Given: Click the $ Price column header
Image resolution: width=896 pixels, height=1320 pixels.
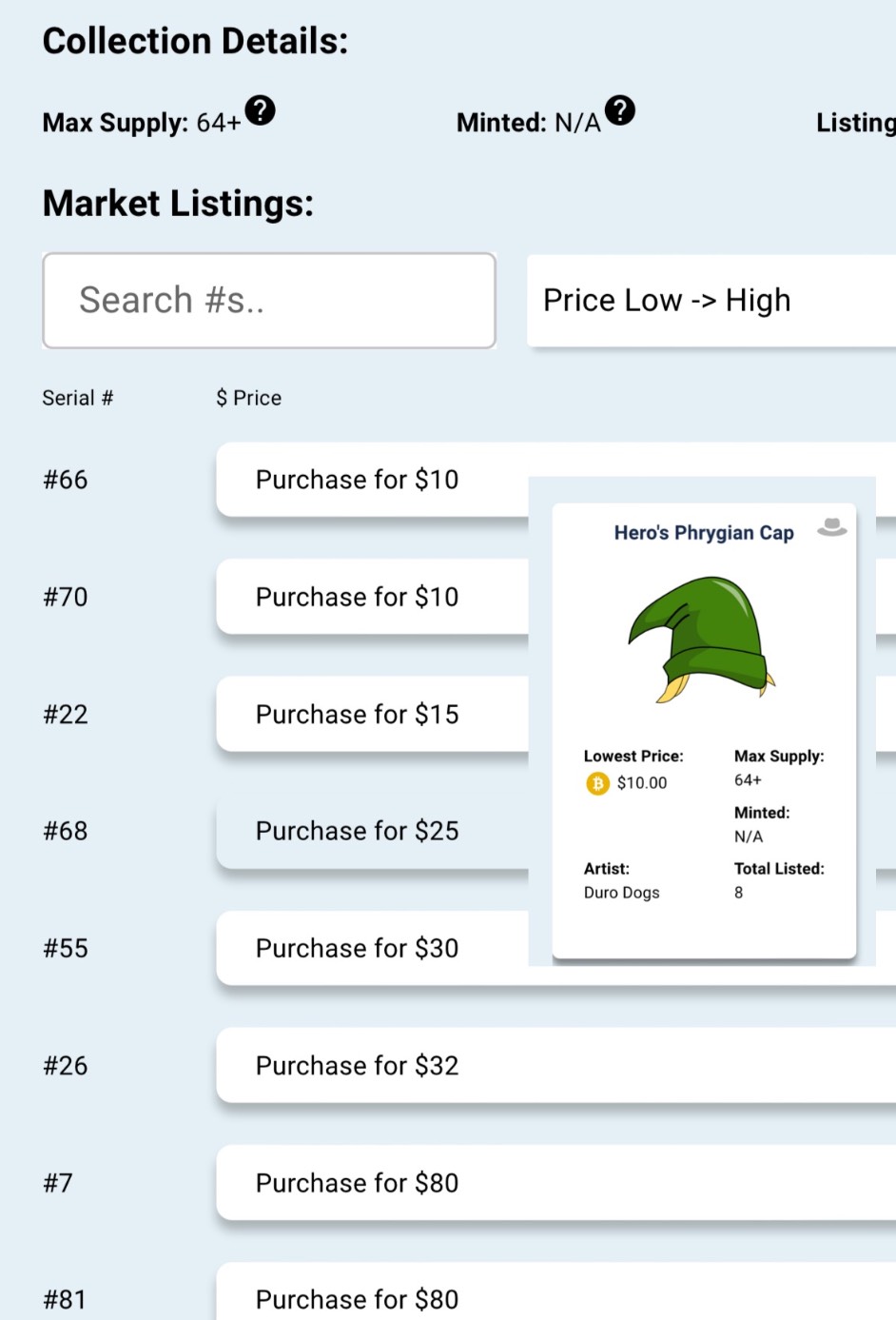Looking at the screenshot, I should [248, 398].
